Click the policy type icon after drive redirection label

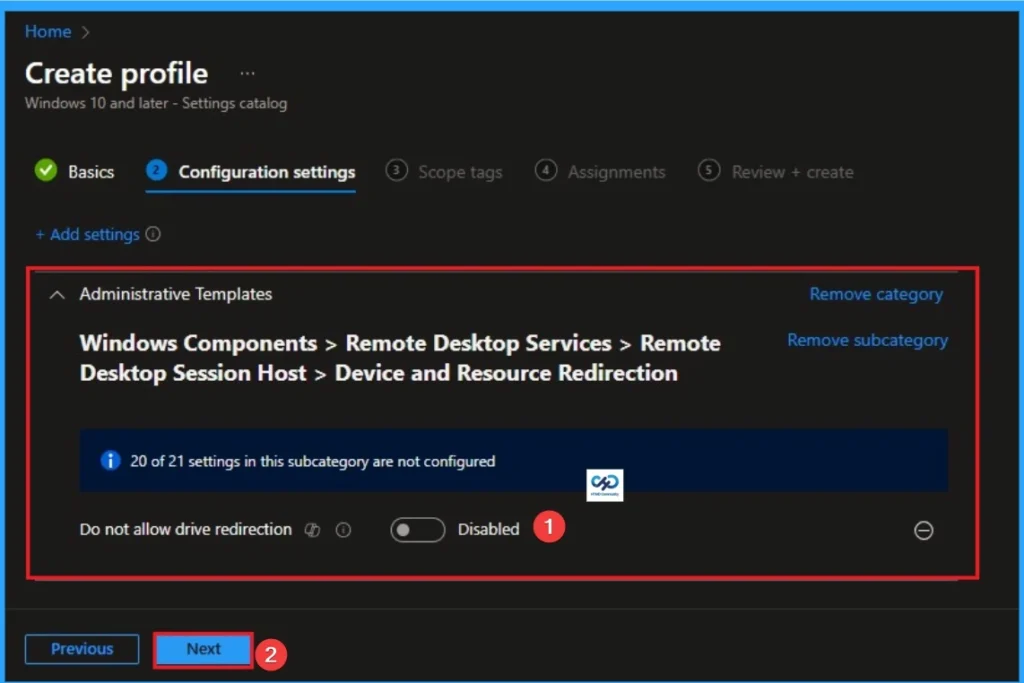312,530
